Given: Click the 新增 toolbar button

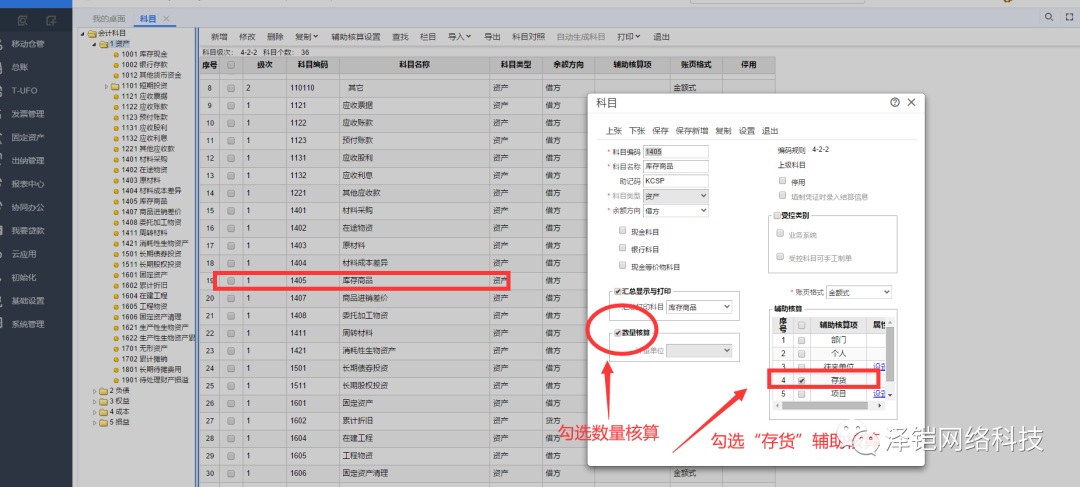Looking at the screenshot, I should [219, 36].
